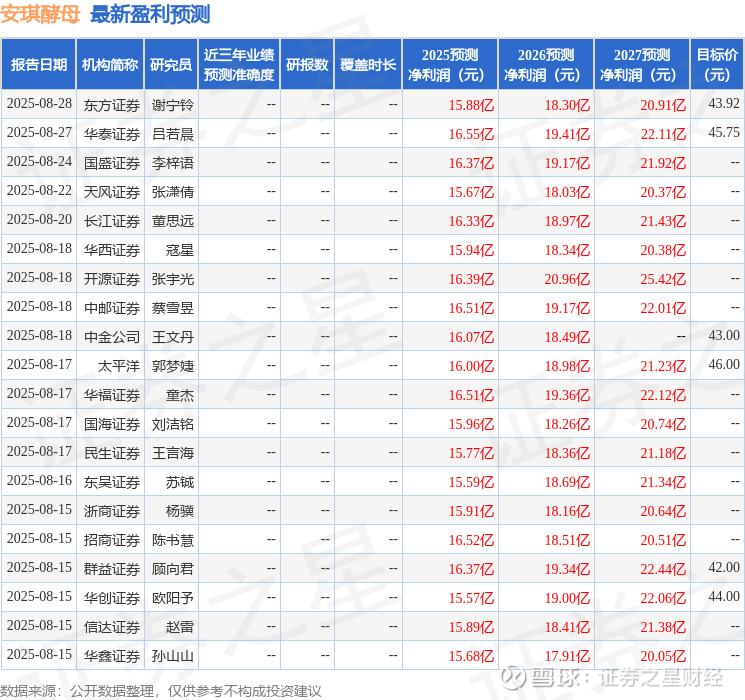Click the 报告日期 column header
Screen dimensions: 745x700
(38, 65)
